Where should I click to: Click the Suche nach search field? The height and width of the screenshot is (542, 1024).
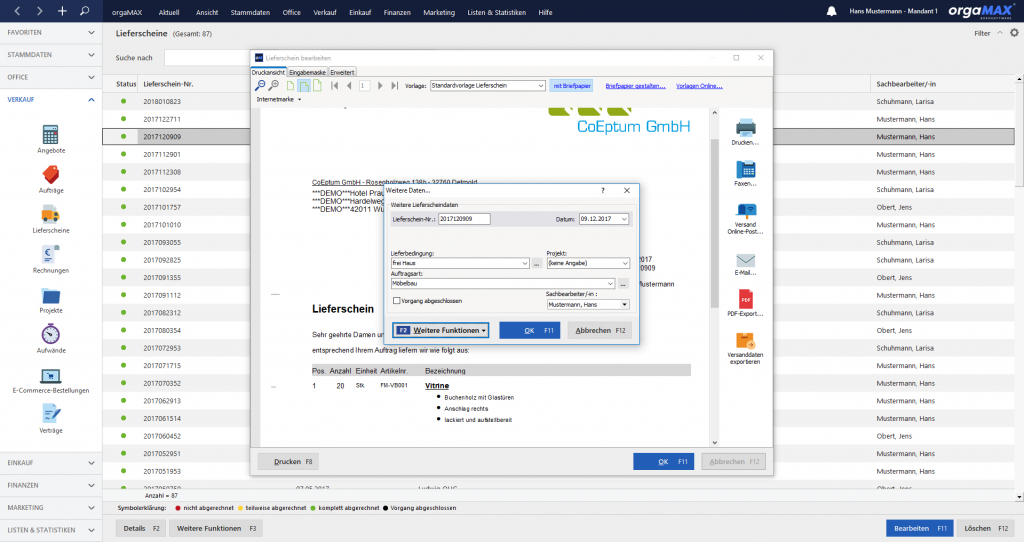pyautogui.click(x=206, y=57)
